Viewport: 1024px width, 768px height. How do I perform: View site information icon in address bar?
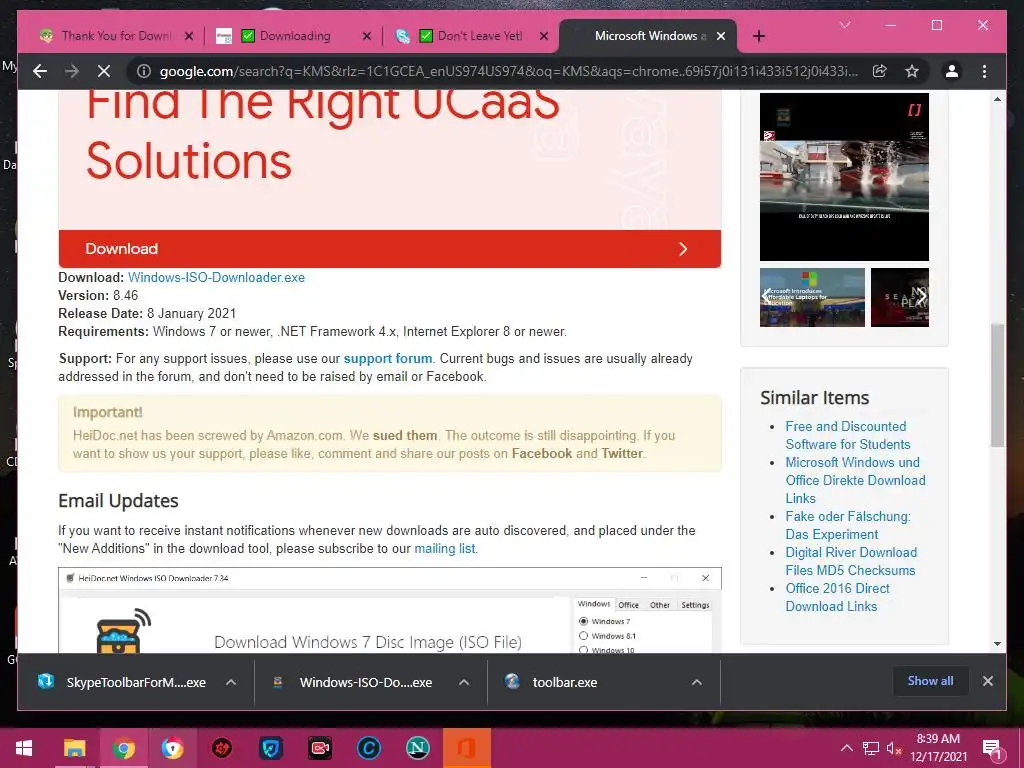144,71
